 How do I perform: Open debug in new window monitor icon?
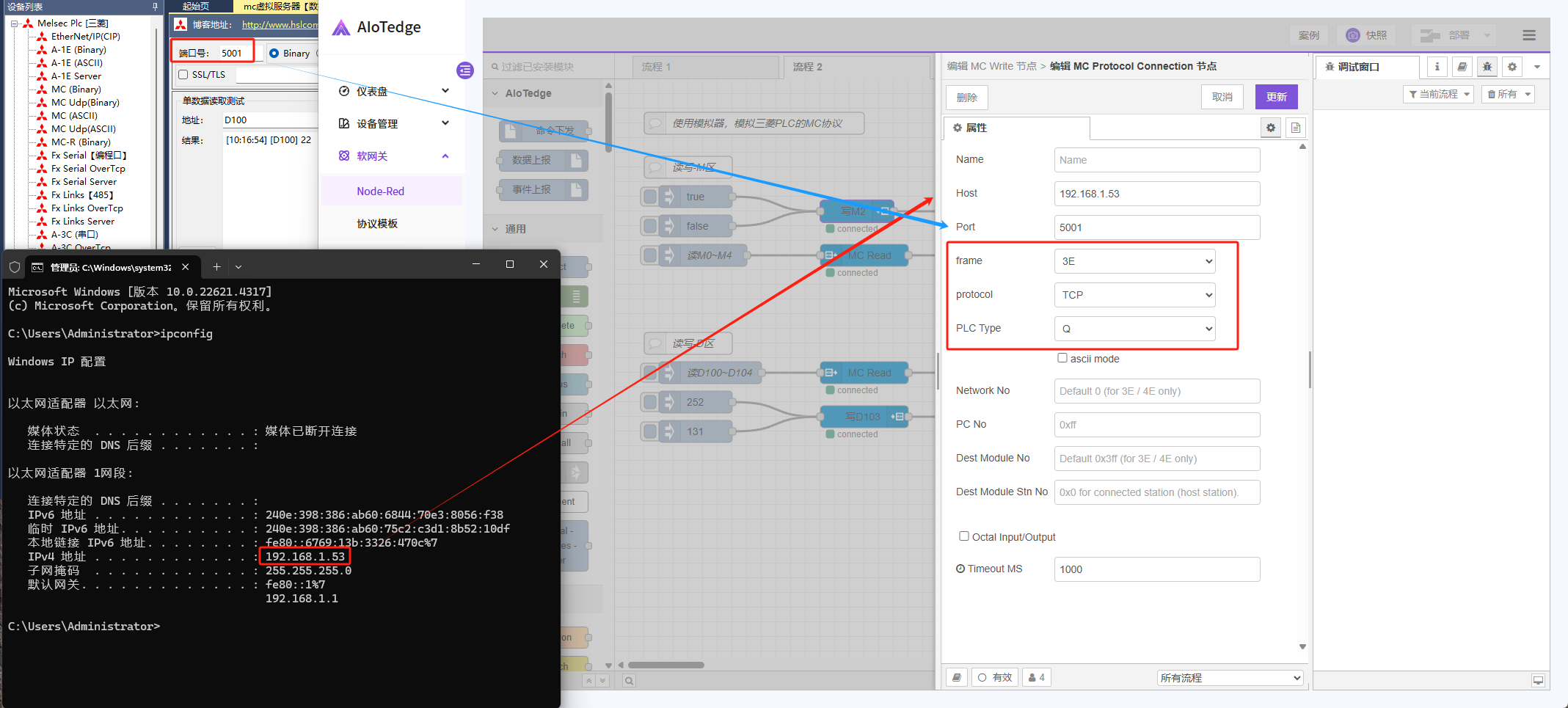click(x=1538, y=680)
